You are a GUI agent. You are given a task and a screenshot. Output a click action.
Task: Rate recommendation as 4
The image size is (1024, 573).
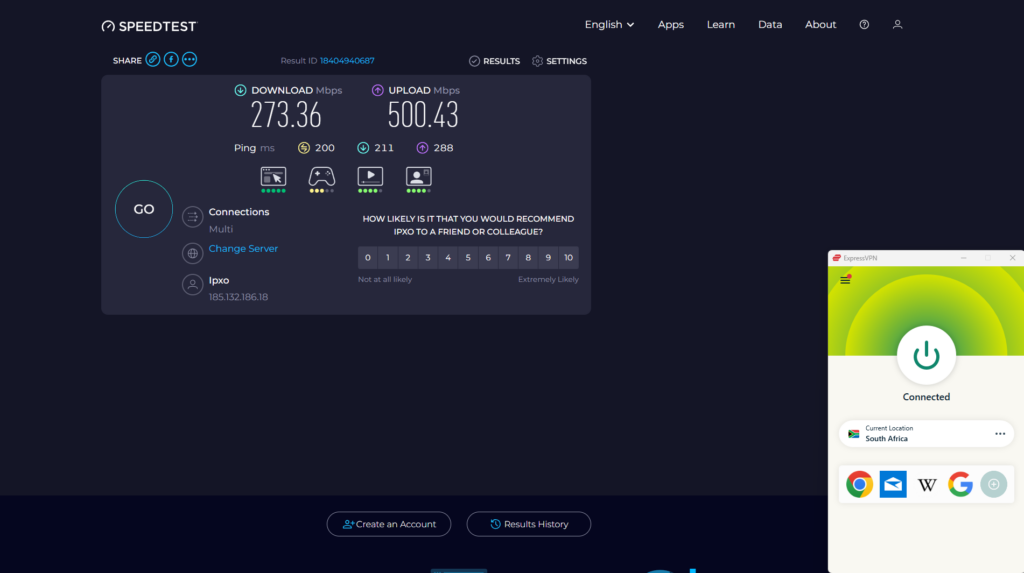[448, 258]
